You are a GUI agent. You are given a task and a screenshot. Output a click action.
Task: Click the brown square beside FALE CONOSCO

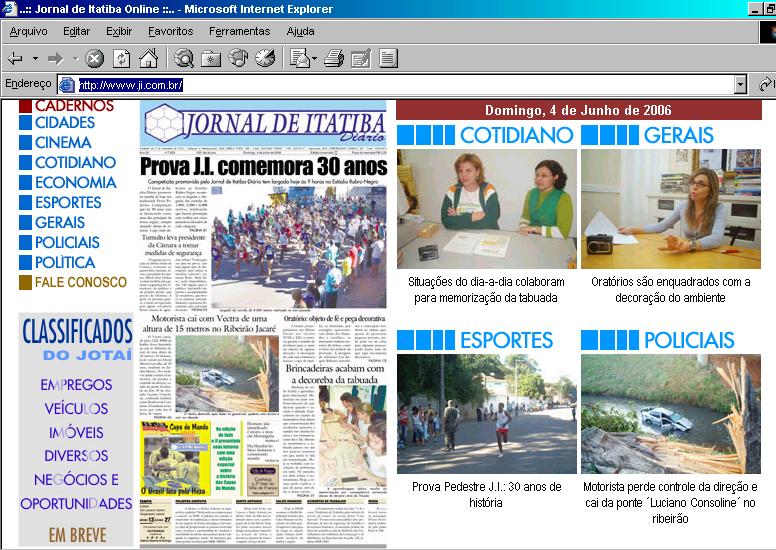click(25, 282)
